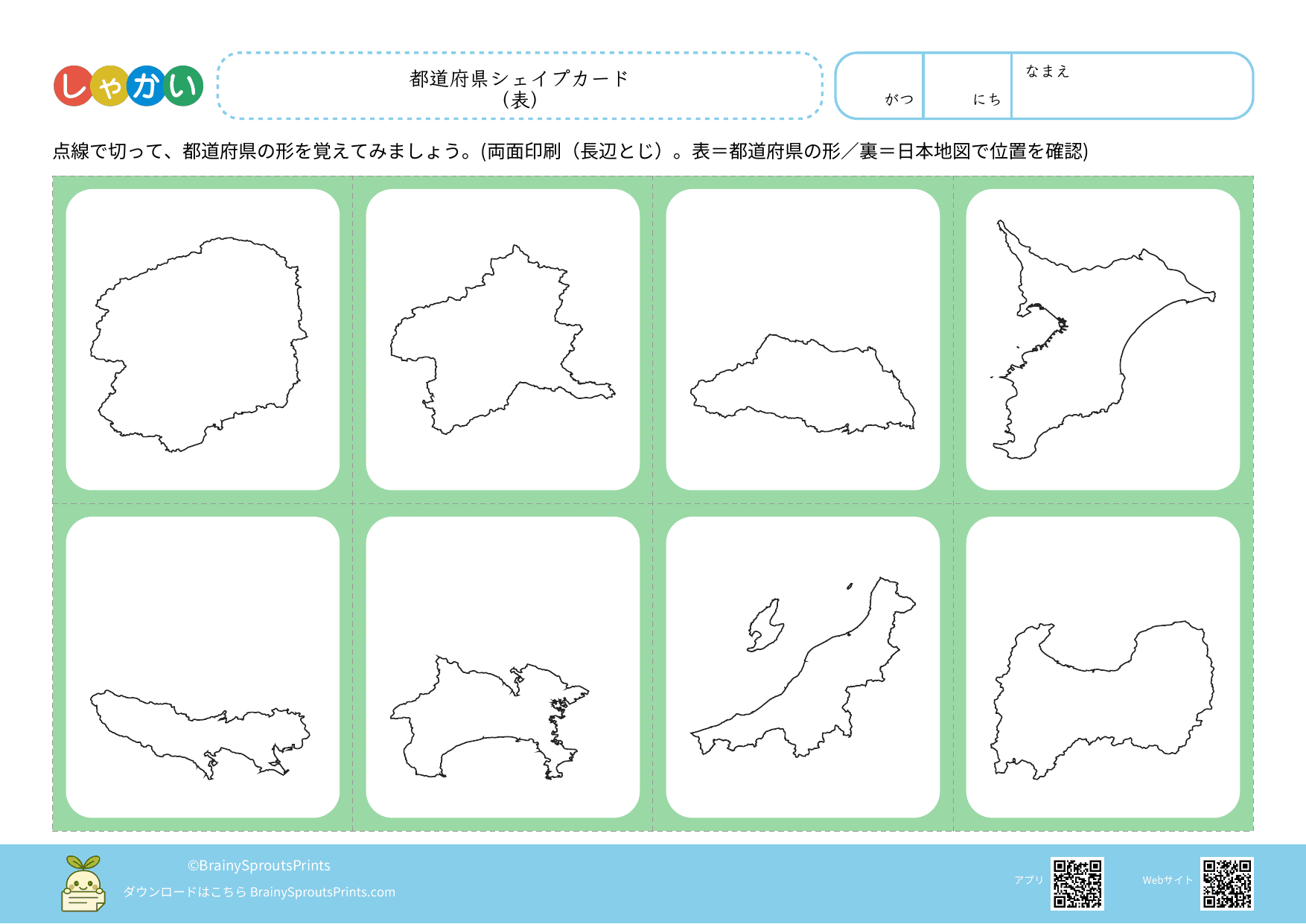
Task: Click the 都道府県シェイプカード title box
Action: 520,86
